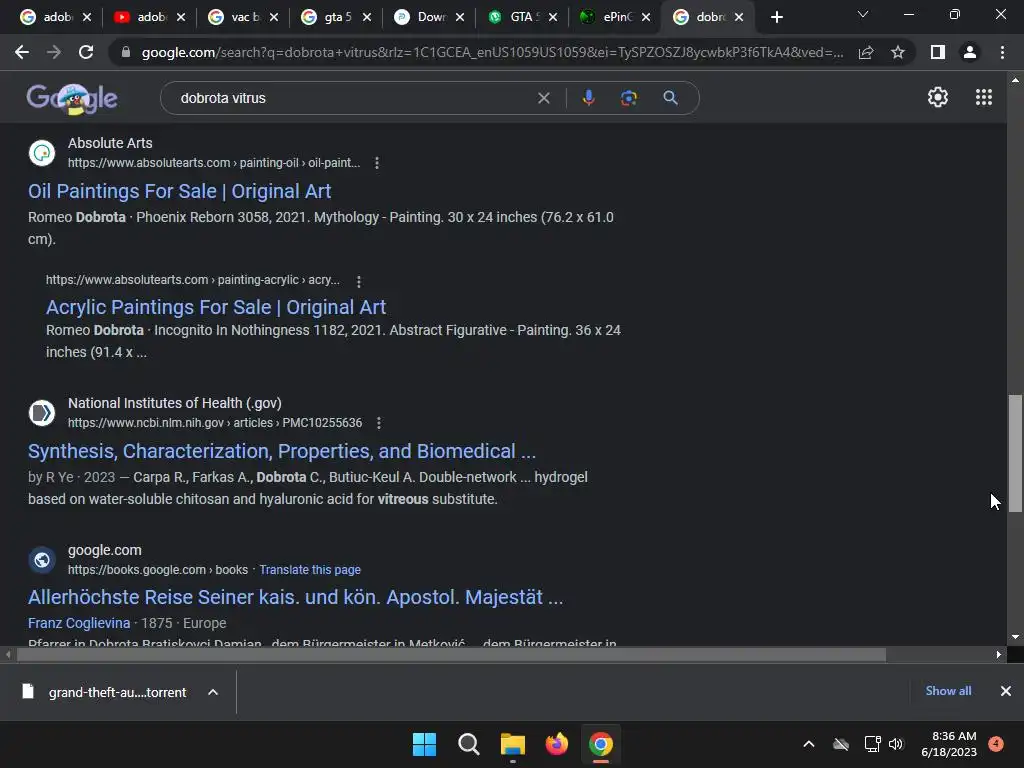Screen dimensions: 1024x768
Task: Open the Chrome side panel
Action: (938, 52)
